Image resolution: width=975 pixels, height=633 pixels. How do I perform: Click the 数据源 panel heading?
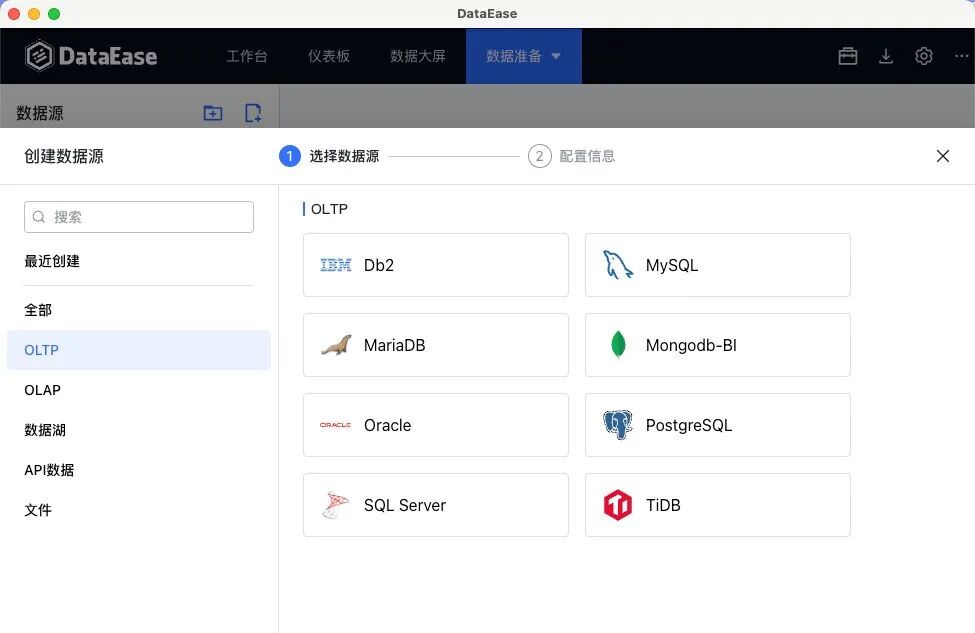coord(40,113)
